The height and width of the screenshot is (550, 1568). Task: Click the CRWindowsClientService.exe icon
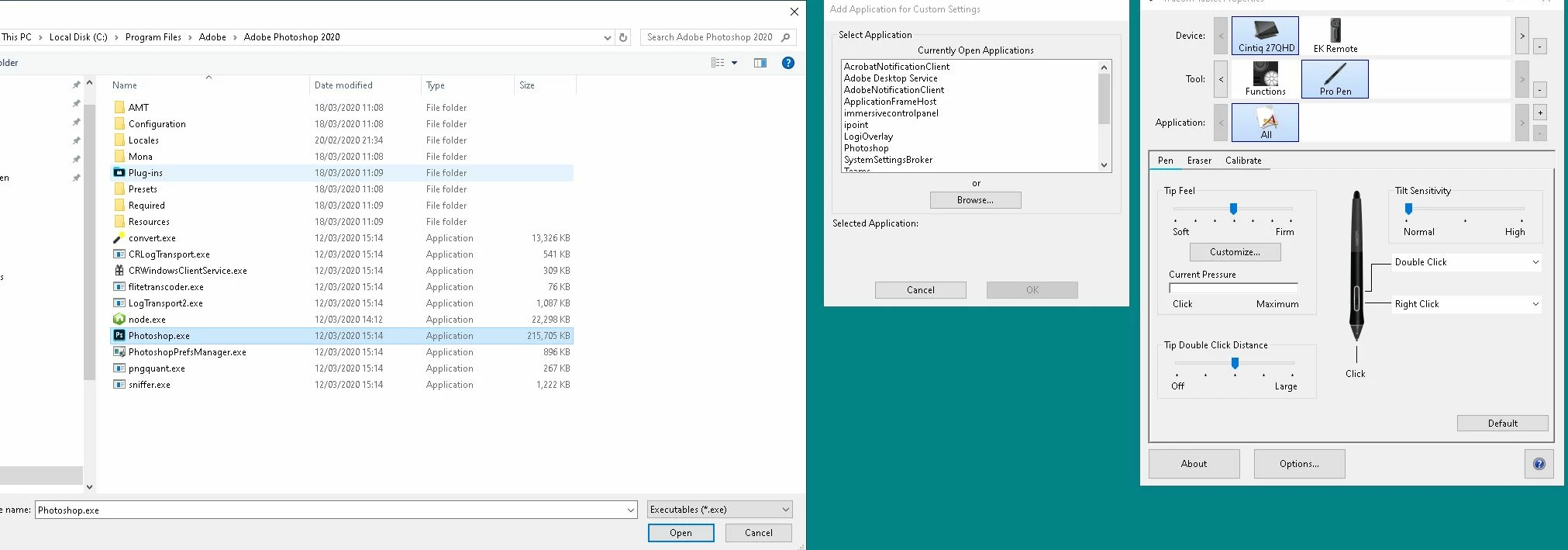119,270
